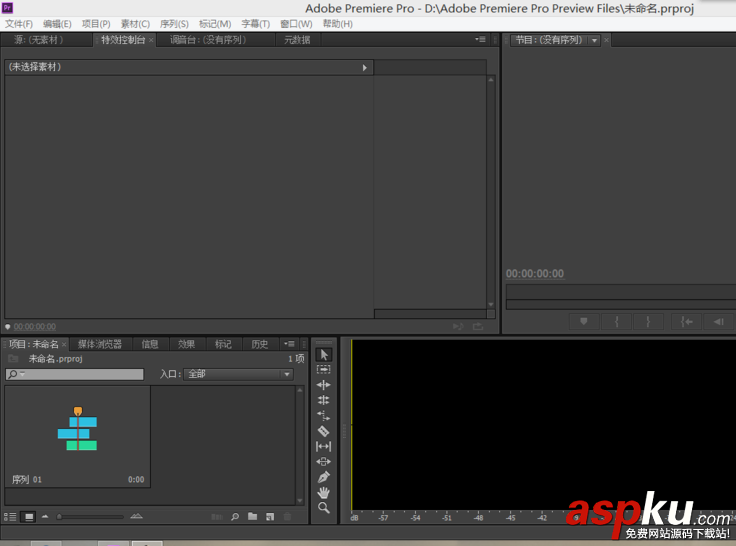The width and height of the screenshot is (736, 546).
Task: Select the Slide tool
Action: [323, 461]
